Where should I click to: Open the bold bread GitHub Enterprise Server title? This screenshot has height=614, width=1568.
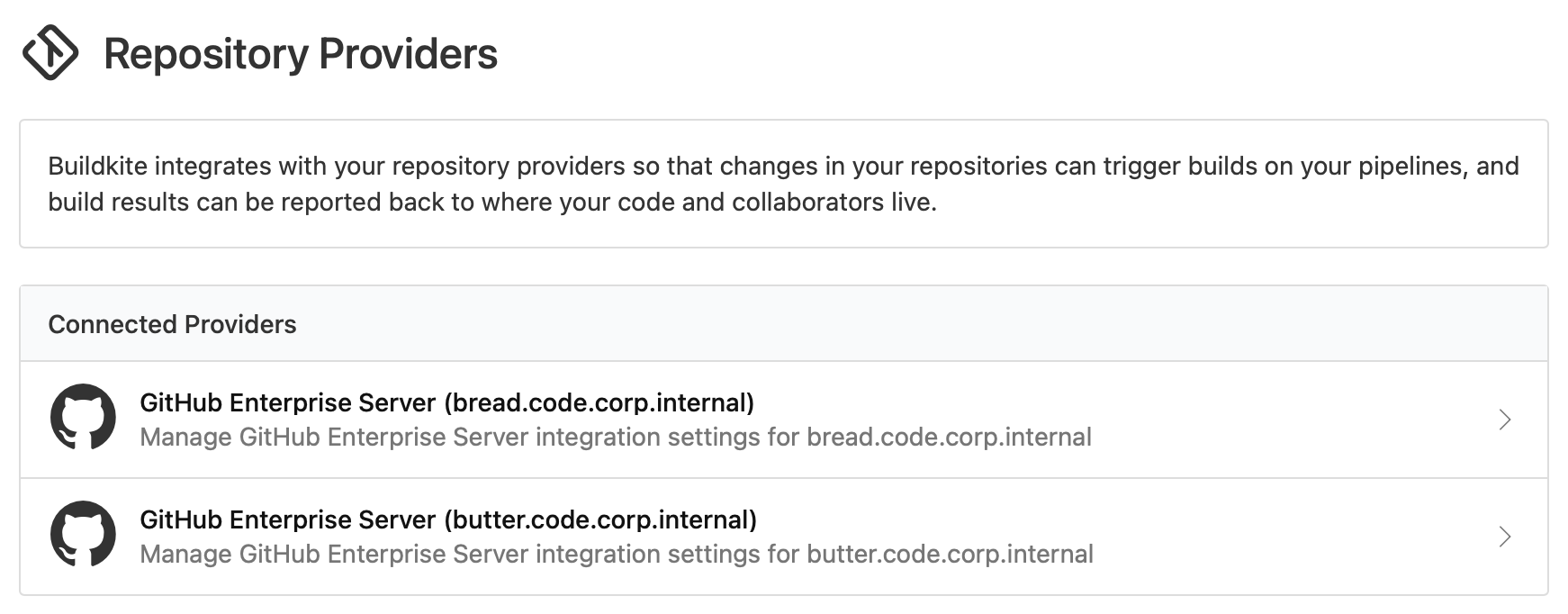pos(288,402)
